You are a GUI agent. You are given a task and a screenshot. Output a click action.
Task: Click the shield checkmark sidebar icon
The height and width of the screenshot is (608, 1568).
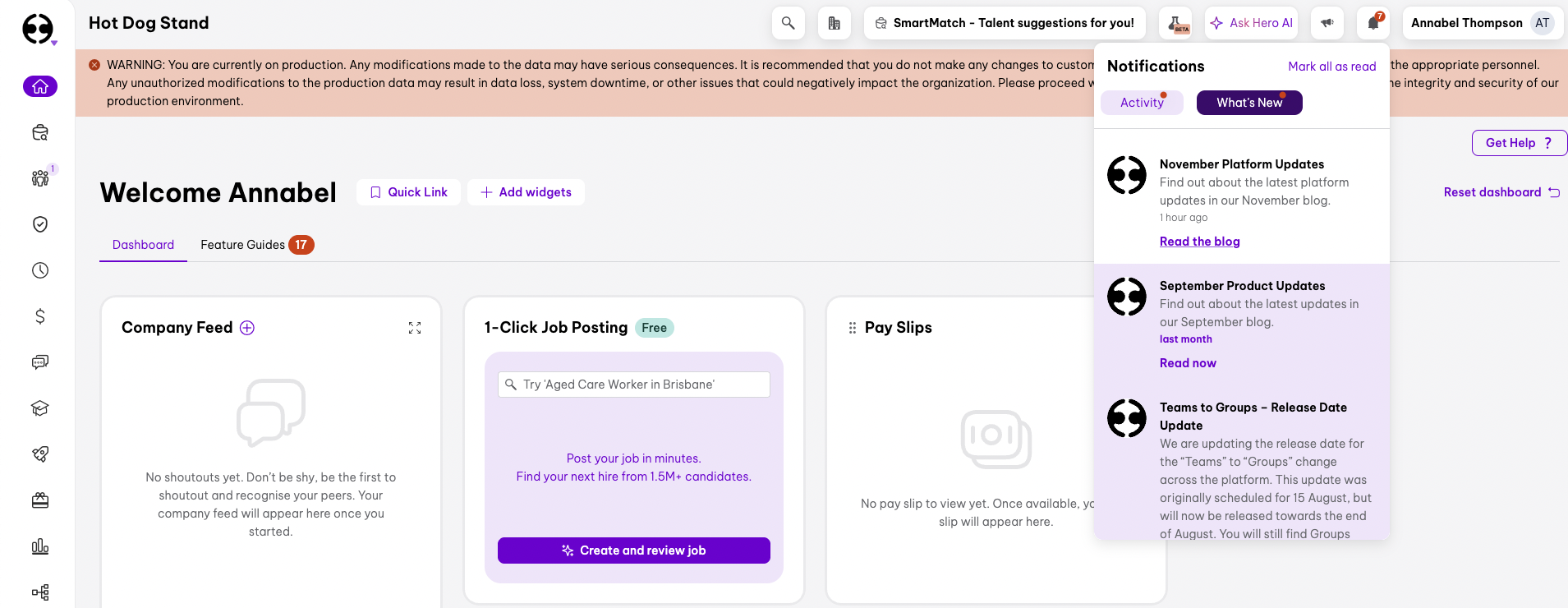40,224
